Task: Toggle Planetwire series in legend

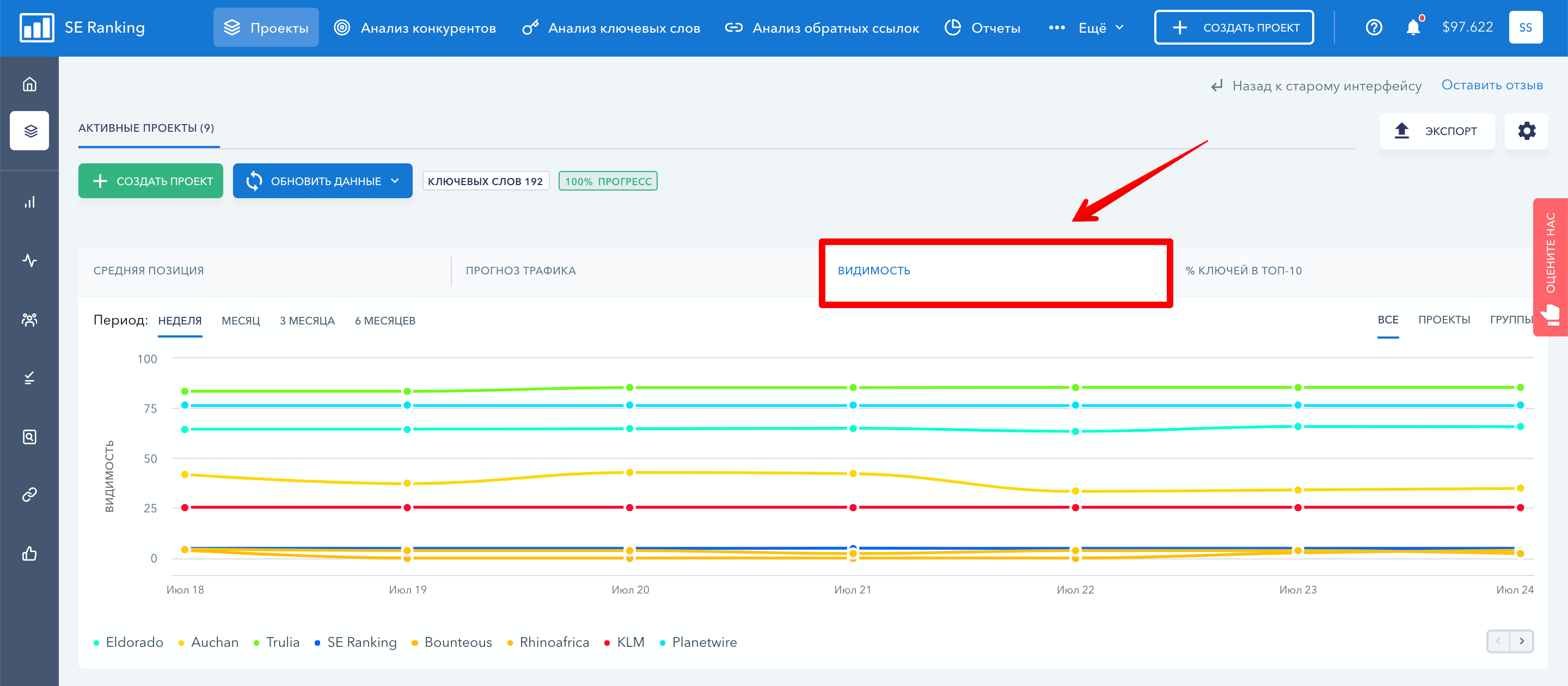Action: pyautogui.click(x=698, y=642)
